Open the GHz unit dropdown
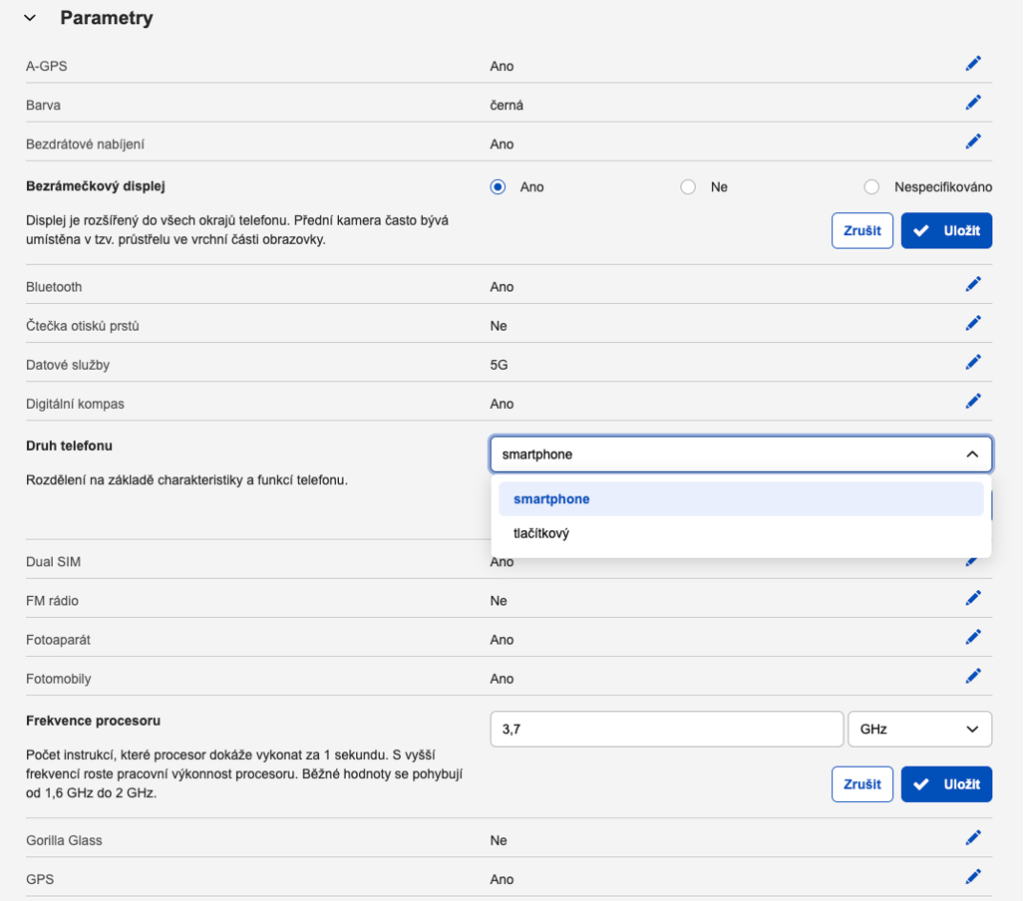This screenshot has height=901, width=1024. click(x=919, y=730)
